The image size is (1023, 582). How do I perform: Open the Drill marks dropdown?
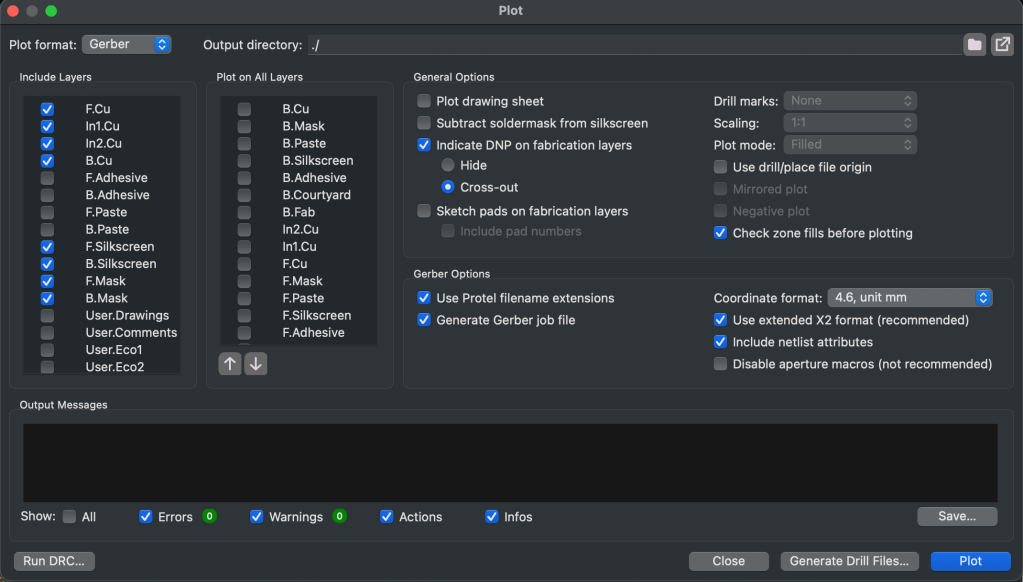pyautogui.click(x=850, y=101)
